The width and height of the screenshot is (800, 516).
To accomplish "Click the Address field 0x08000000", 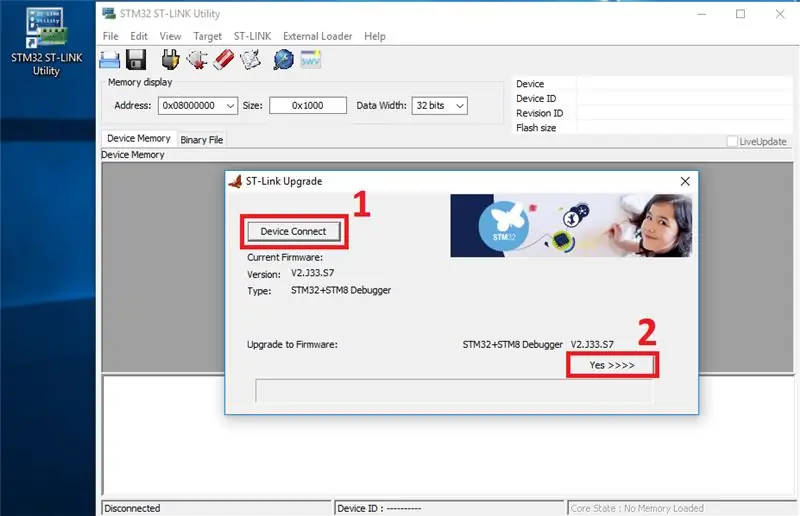I will coord(197,106).
